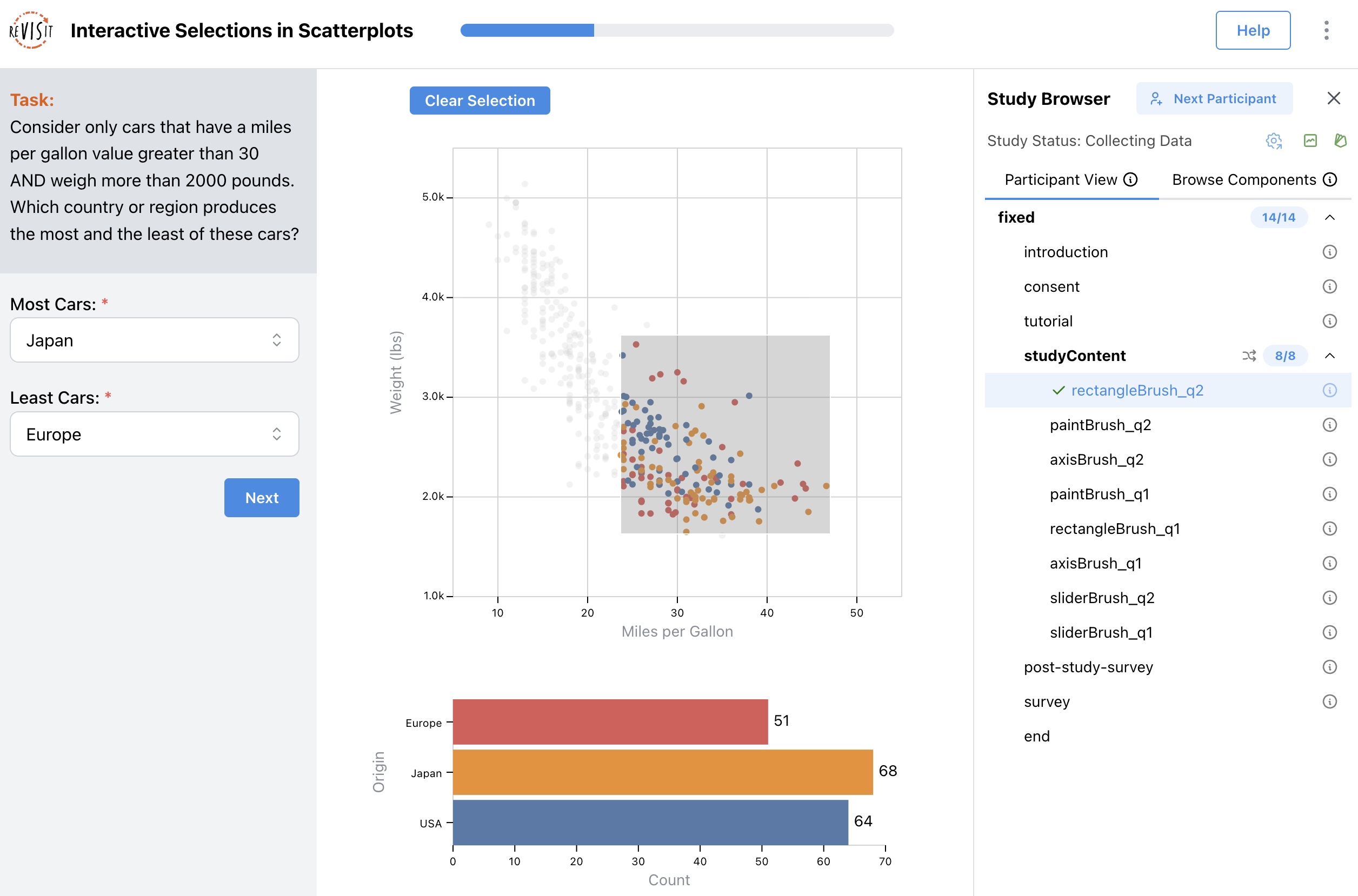Viewport: 1358px width, 896px height.
Task: Switch to Participant View tab
Action: pyautogui.click(x=1071, y=180)
